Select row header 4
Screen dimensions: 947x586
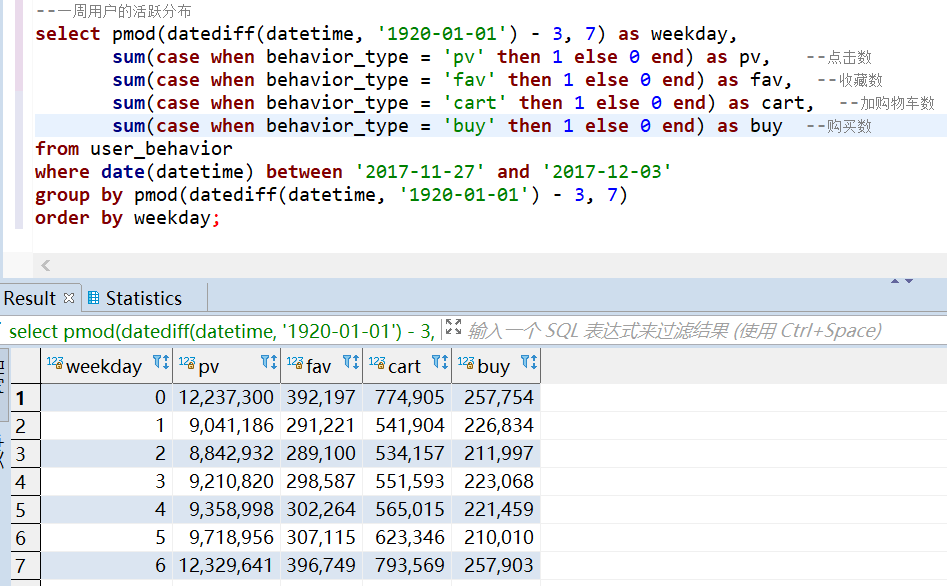tap(25, 481)
